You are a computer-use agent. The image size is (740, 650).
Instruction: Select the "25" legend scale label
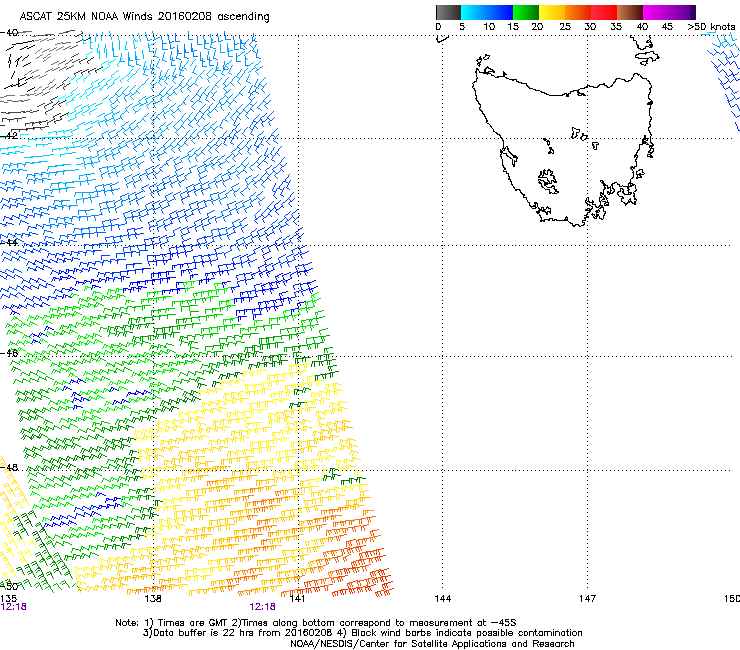click(x=565, y=27)
